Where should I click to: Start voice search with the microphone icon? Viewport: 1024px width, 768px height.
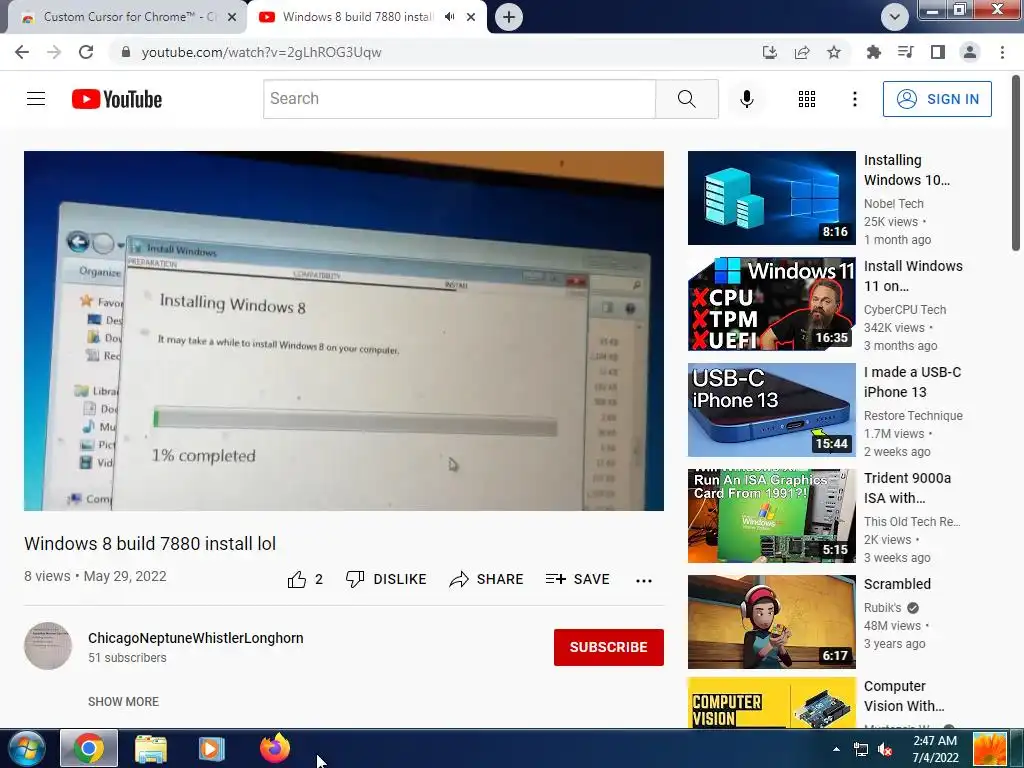tap(746, 99)
